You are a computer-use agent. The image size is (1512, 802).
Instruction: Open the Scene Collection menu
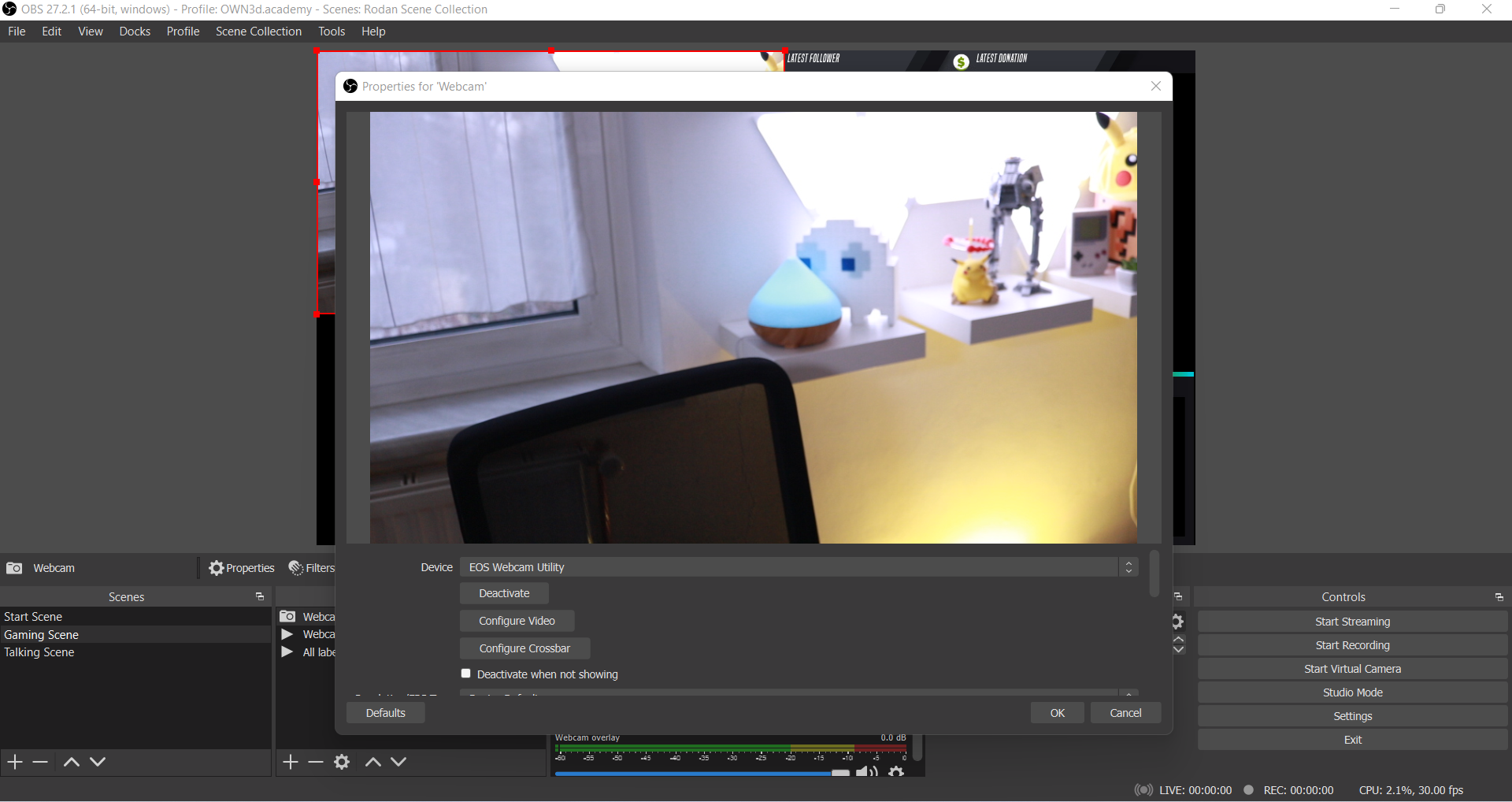click(x=258, y=32)
